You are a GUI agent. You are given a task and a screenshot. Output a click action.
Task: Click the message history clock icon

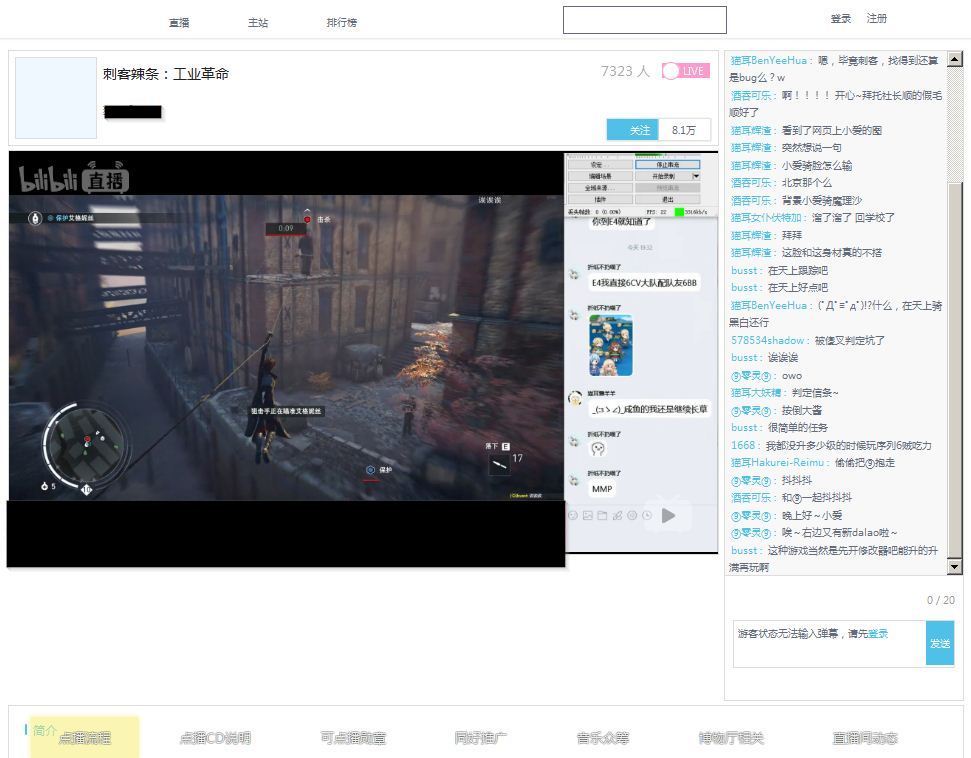point(648,515)
